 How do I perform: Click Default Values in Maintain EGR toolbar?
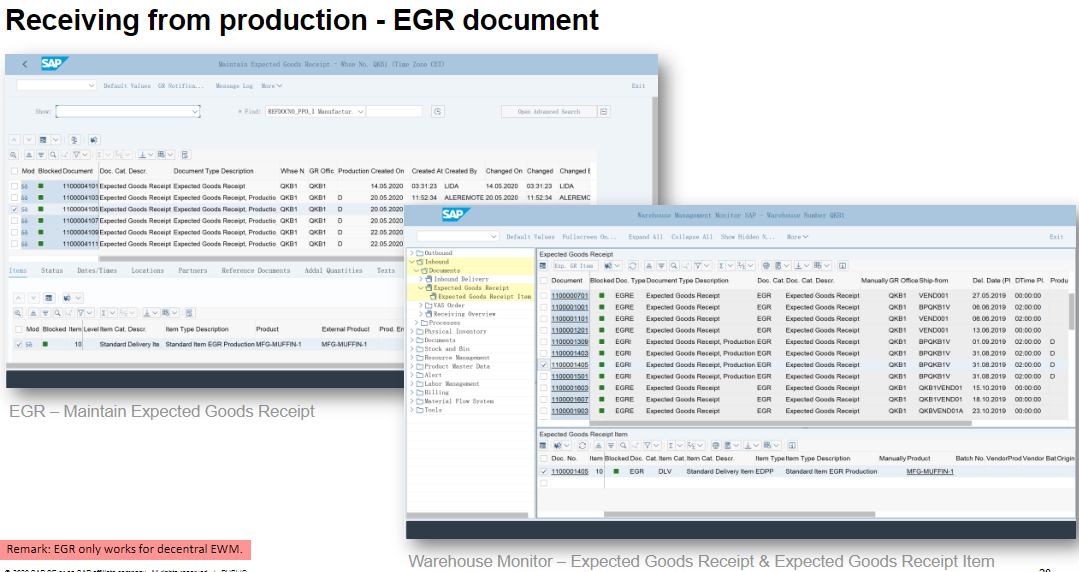(127, 86)
